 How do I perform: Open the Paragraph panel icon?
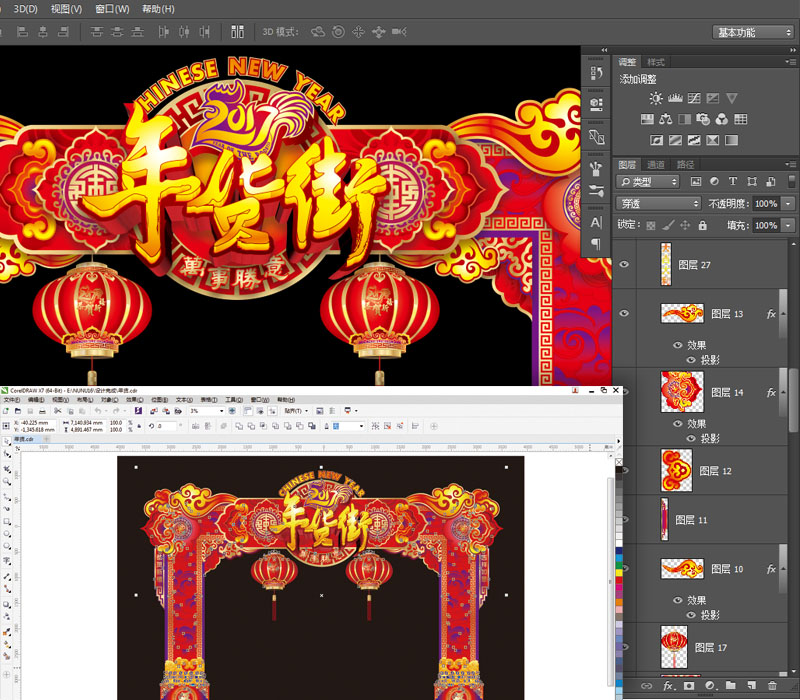click(596, 244)
